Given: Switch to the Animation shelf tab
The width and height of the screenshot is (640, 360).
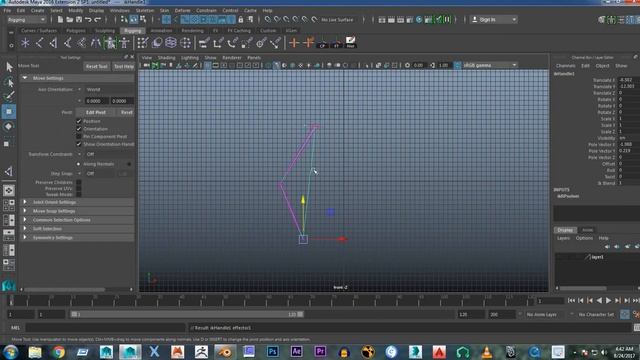Looking at the screenshot, I should click(161, 31).
